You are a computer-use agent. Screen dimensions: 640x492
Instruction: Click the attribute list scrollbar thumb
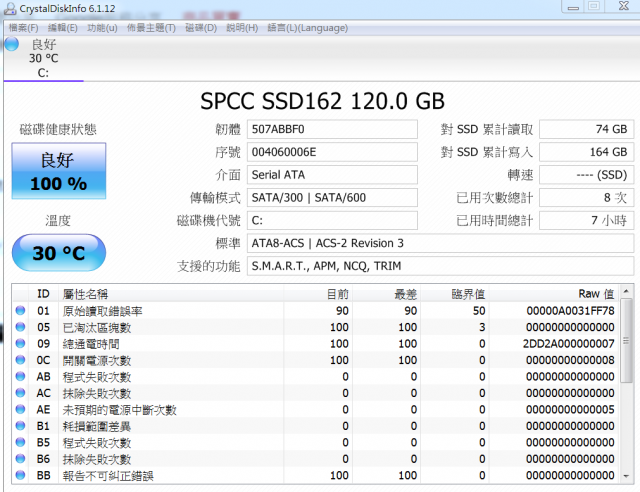(x=626, y=340)
